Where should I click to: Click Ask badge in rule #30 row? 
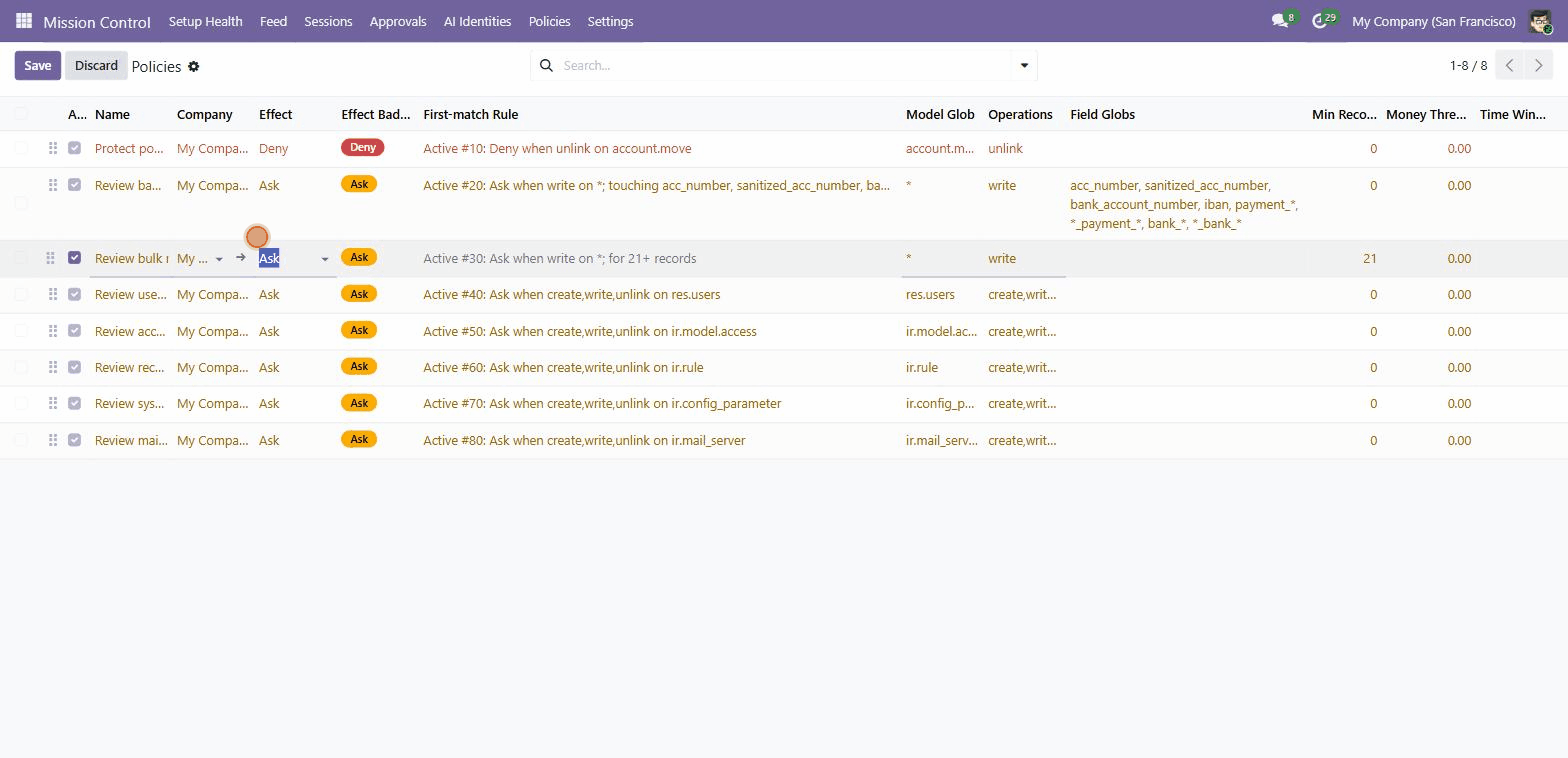359,257
